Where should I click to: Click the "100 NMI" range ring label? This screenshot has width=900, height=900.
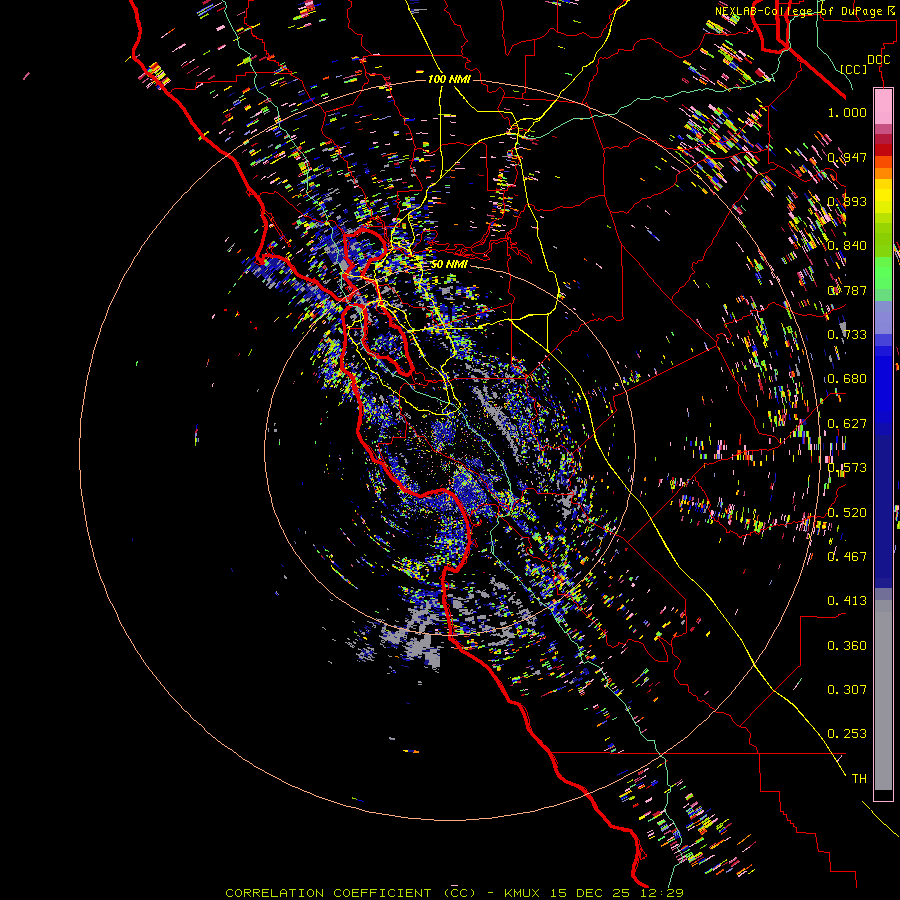(x=449, y=79)
